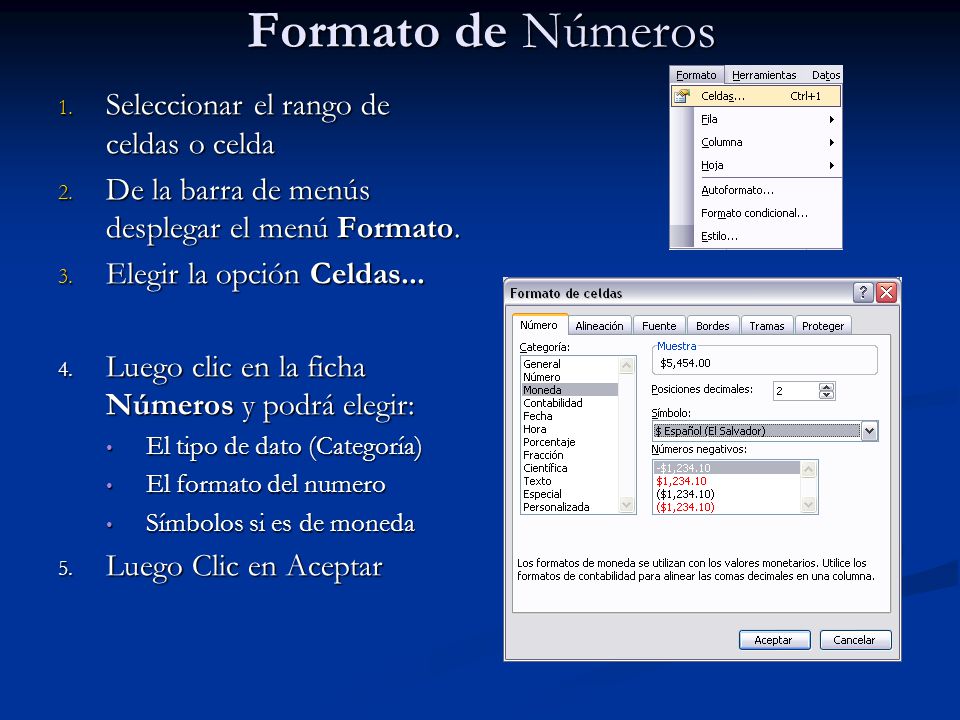960x720 pixels.
Task: Select Científica category
Action: pos(569,468)
